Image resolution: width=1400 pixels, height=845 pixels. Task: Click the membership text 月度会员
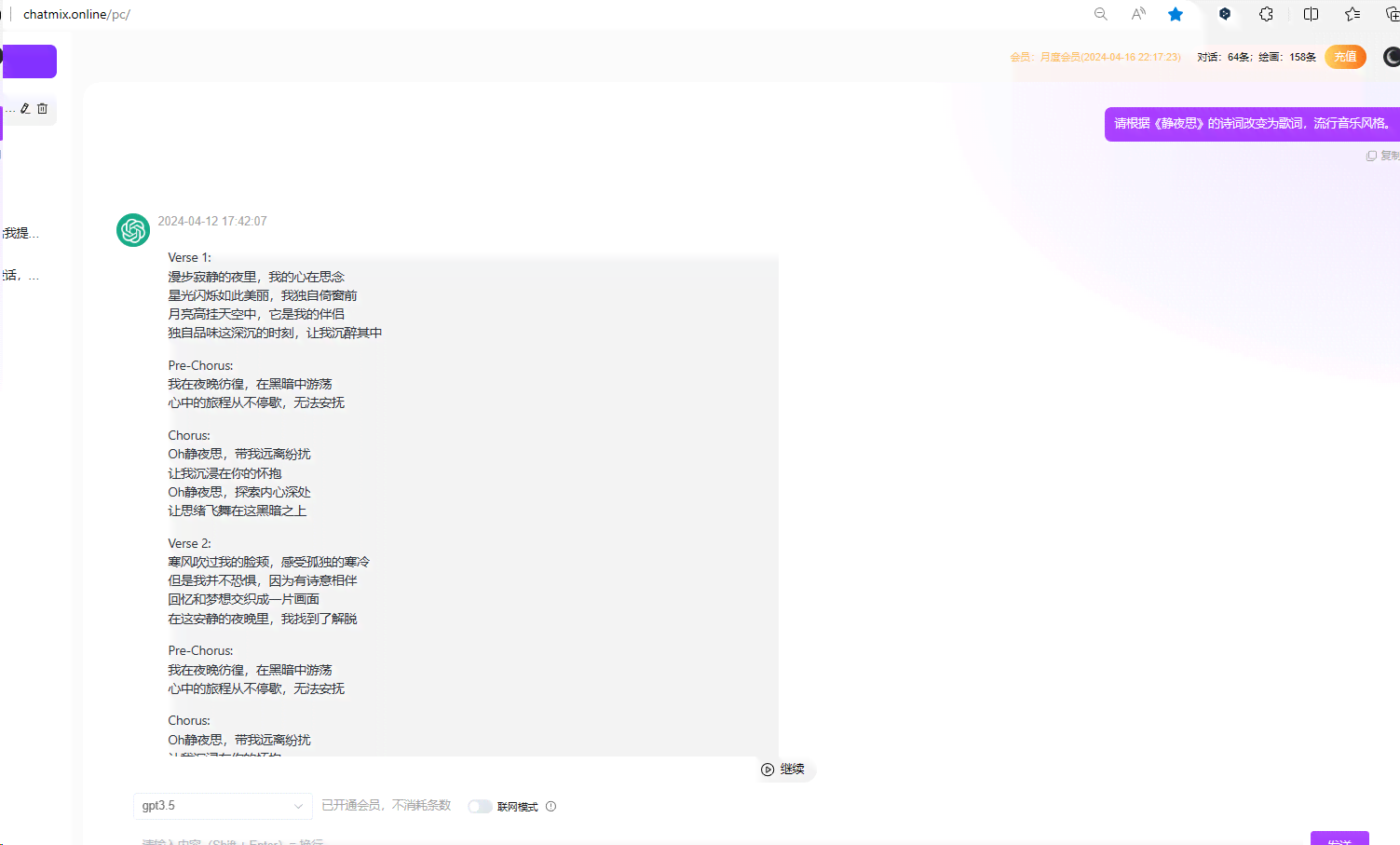coord(1095,57)
